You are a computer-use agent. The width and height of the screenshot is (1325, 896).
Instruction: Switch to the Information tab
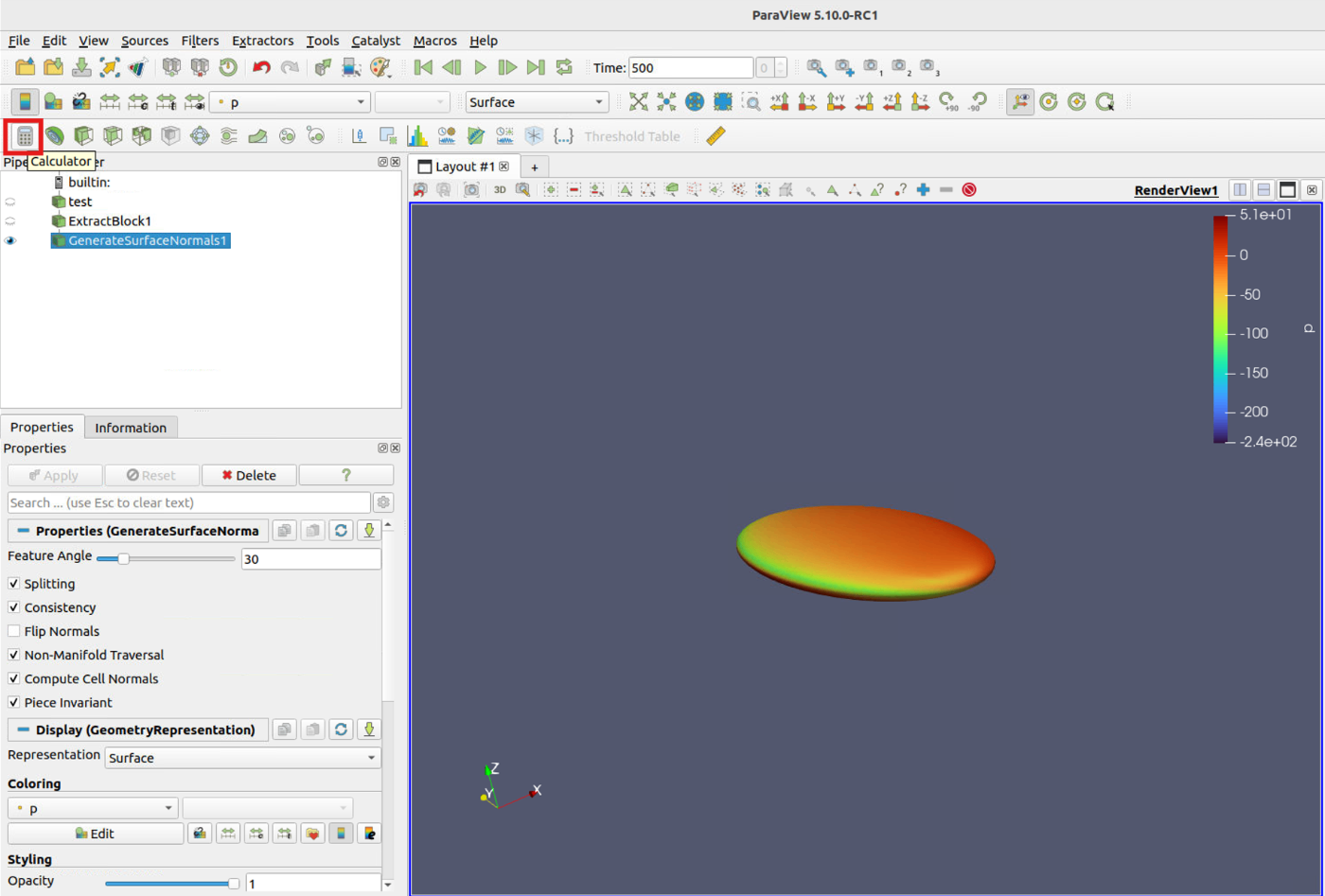point(131,428)
